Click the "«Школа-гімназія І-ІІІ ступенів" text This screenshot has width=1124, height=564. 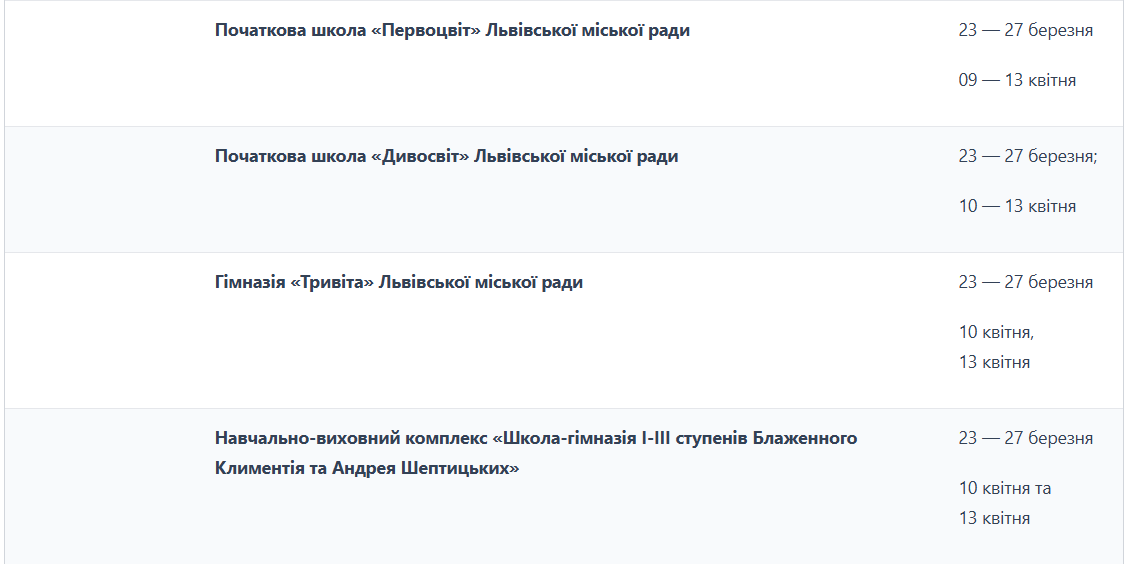pos(619,438)
